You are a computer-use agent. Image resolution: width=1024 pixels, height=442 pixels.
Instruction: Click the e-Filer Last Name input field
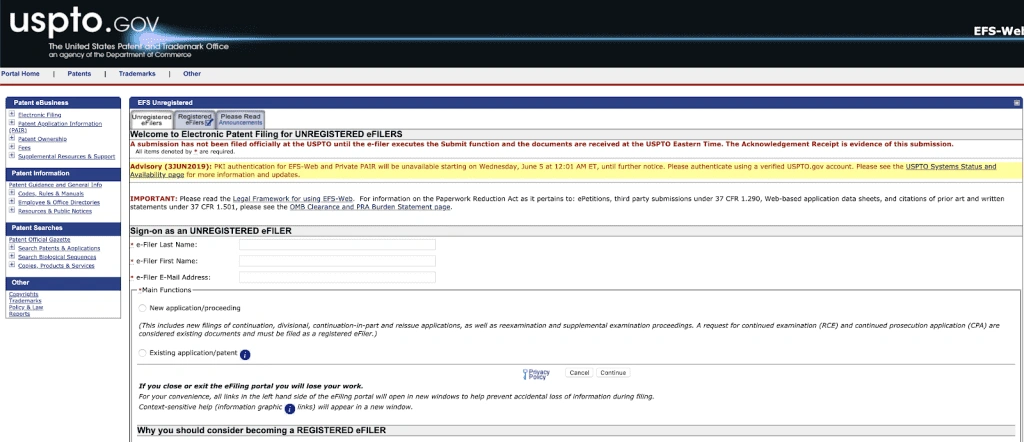[x=337, y=244]
